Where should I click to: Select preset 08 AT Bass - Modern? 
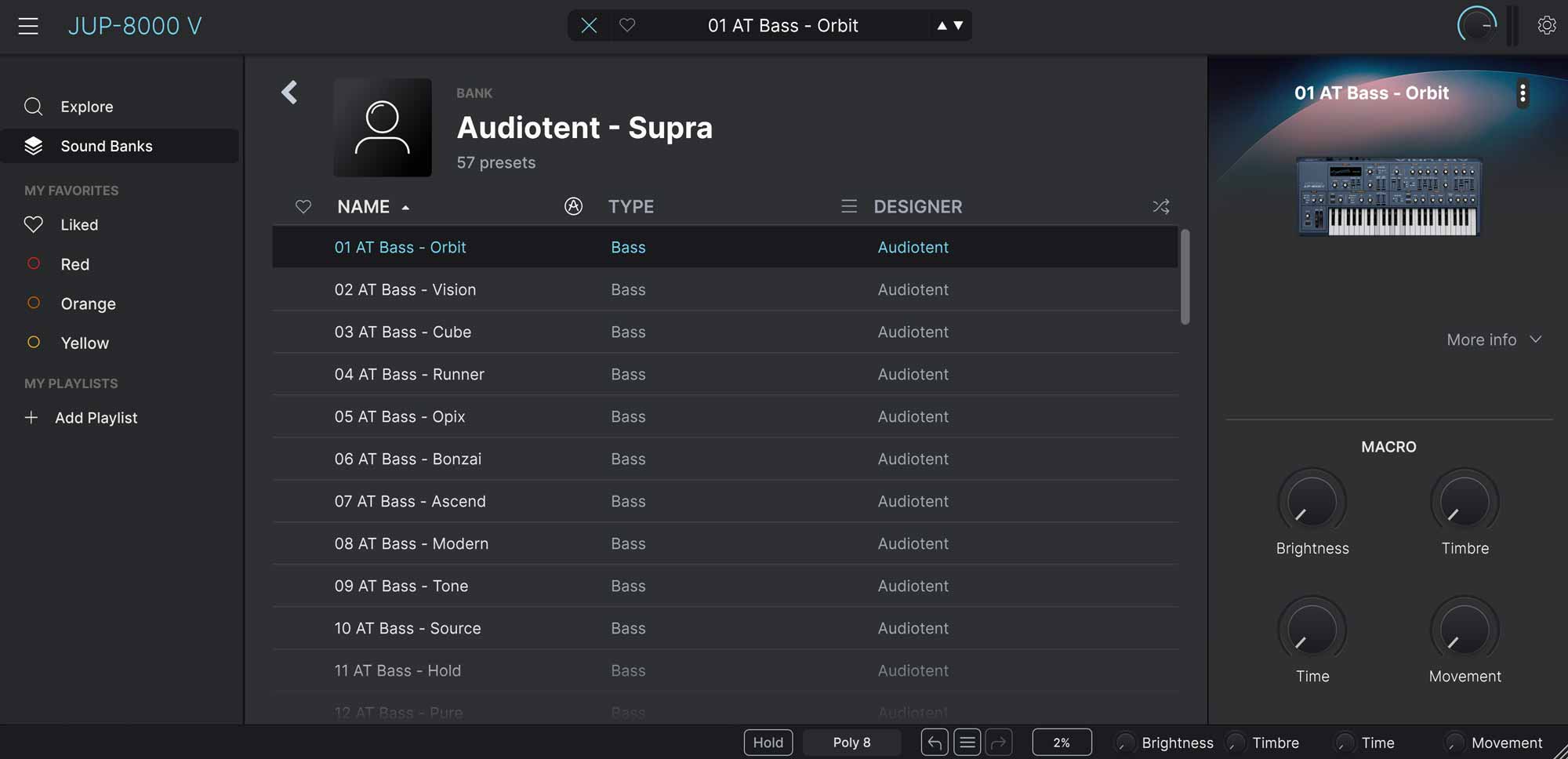pos(725,543)
